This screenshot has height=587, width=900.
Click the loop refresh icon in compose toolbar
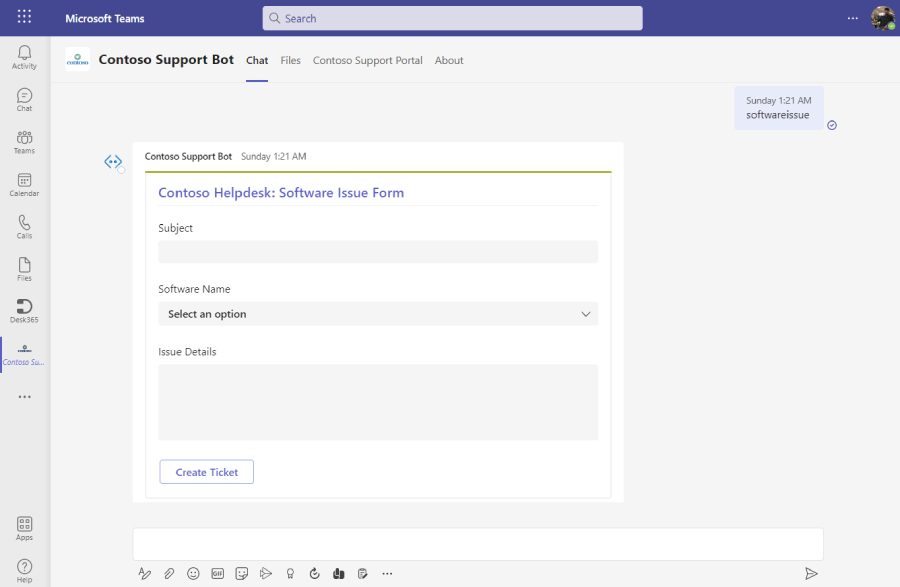pos(315,573)
